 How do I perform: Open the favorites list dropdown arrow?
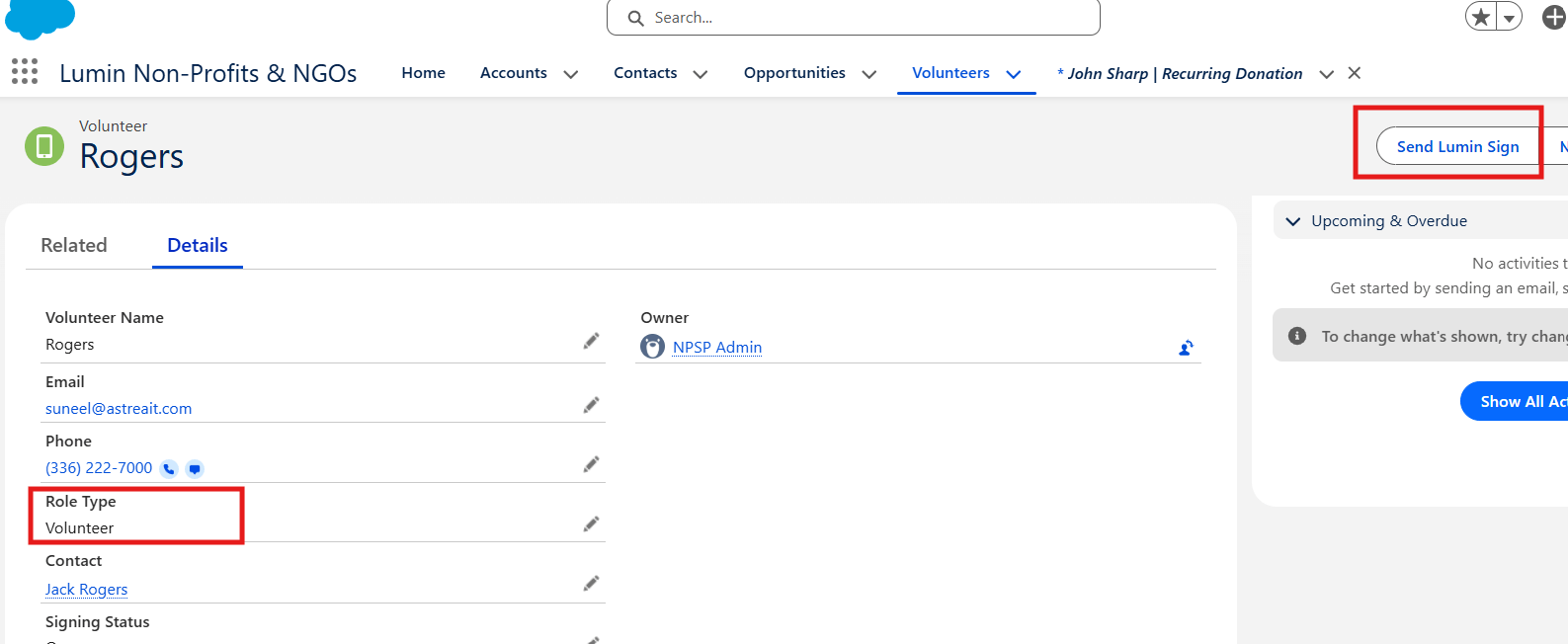click(x=1510, y=17)
